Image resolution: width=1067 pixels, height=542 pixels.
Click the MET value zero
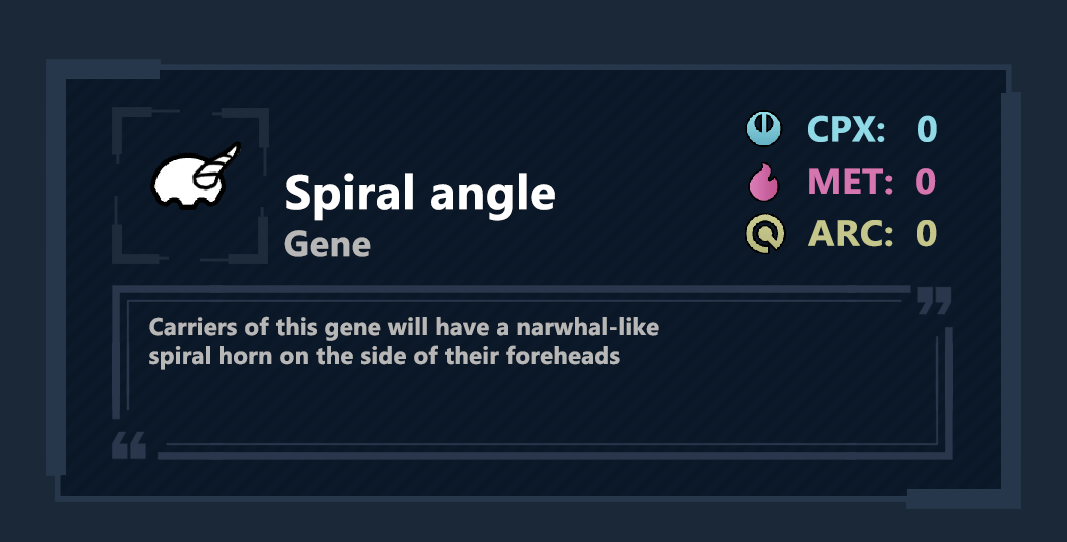tap(925, 181)
